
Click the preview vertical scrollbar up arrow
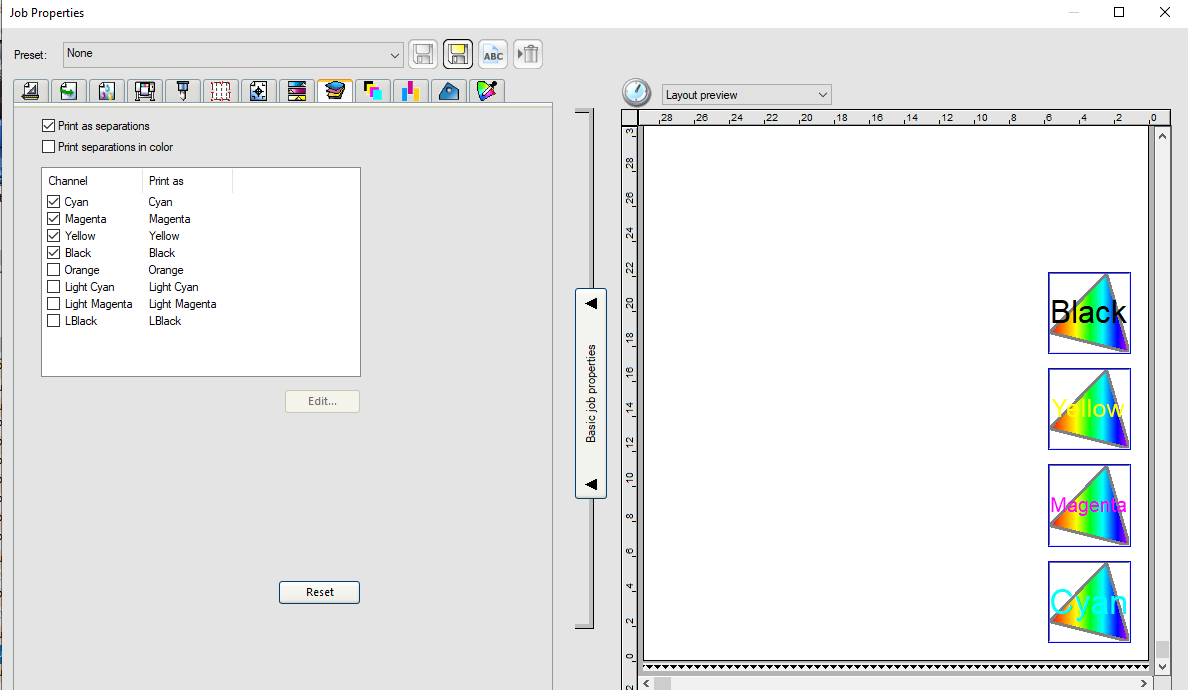click(1162, 136)
